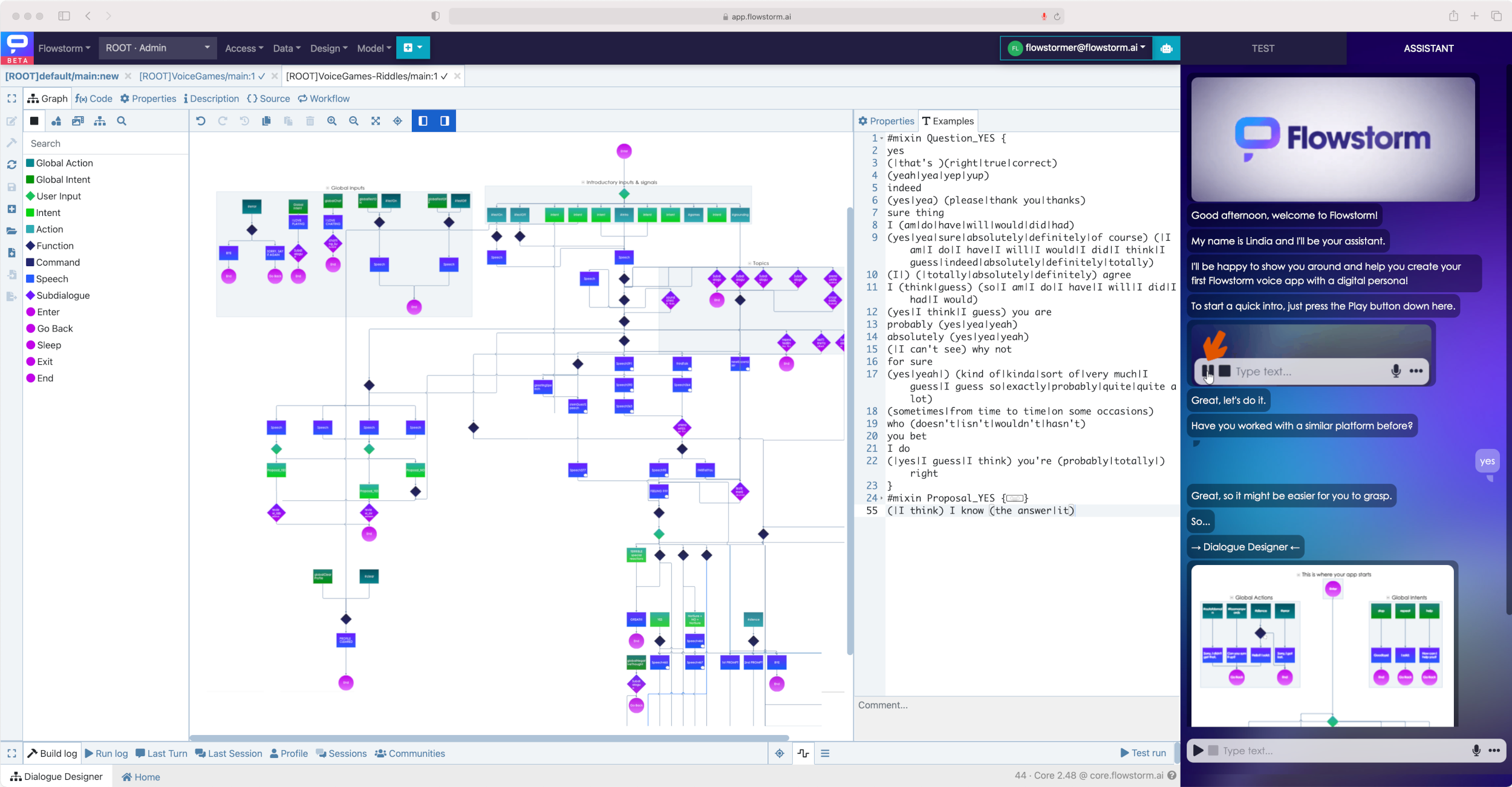Viewport: 1512px width, 787px height.
Task: Expand the ROOT · Admin selector
Action: coord(157,48)
